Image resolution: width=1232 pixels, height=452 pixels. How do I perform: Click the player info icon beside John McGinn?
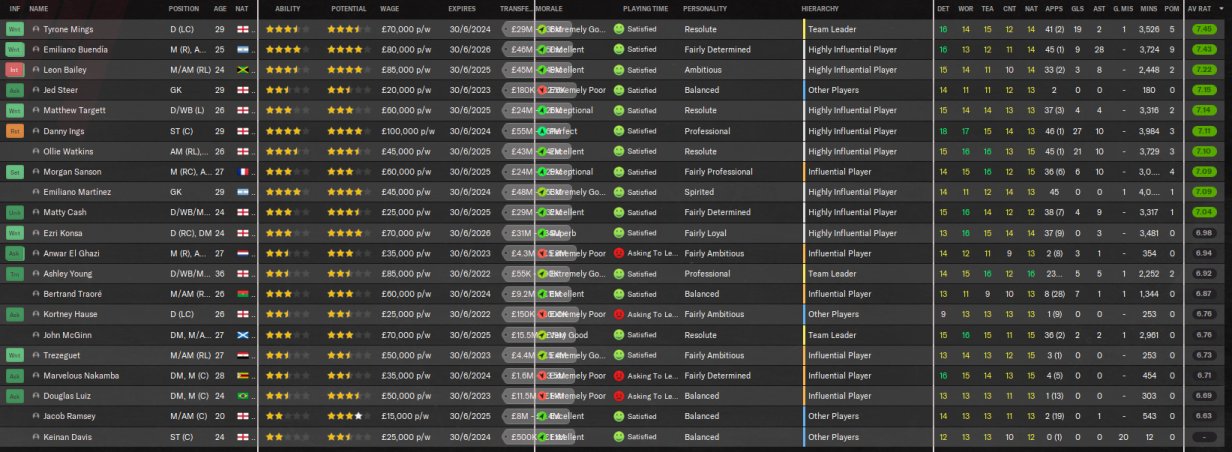tap(36, 335)
